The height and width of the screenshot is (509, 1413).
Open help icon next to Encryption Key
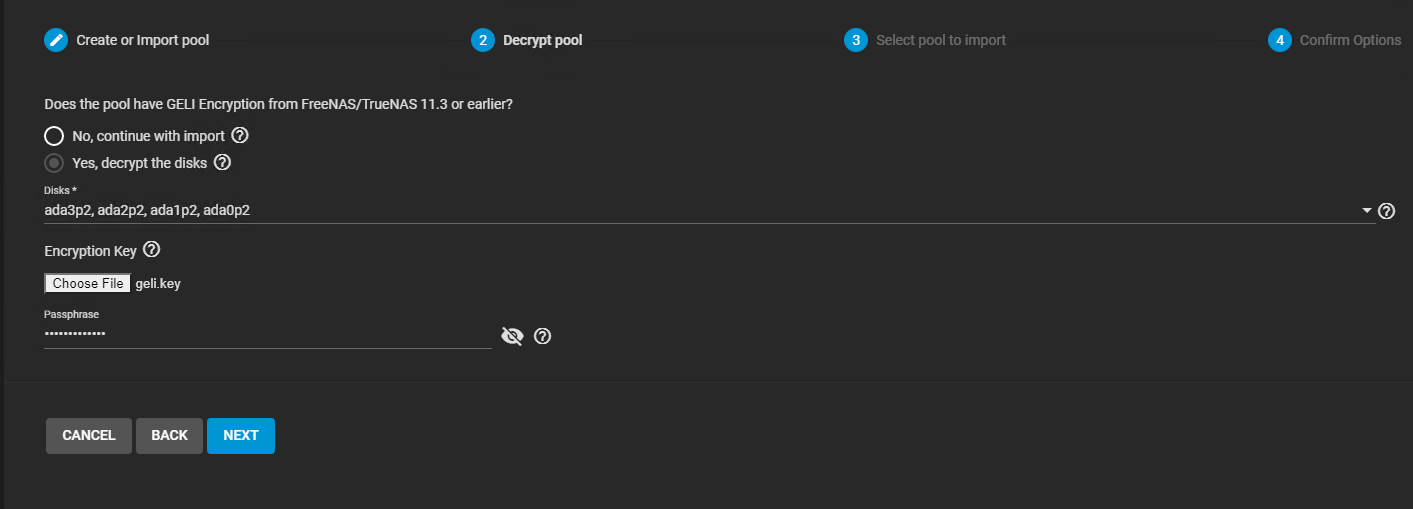coord(152,249)
